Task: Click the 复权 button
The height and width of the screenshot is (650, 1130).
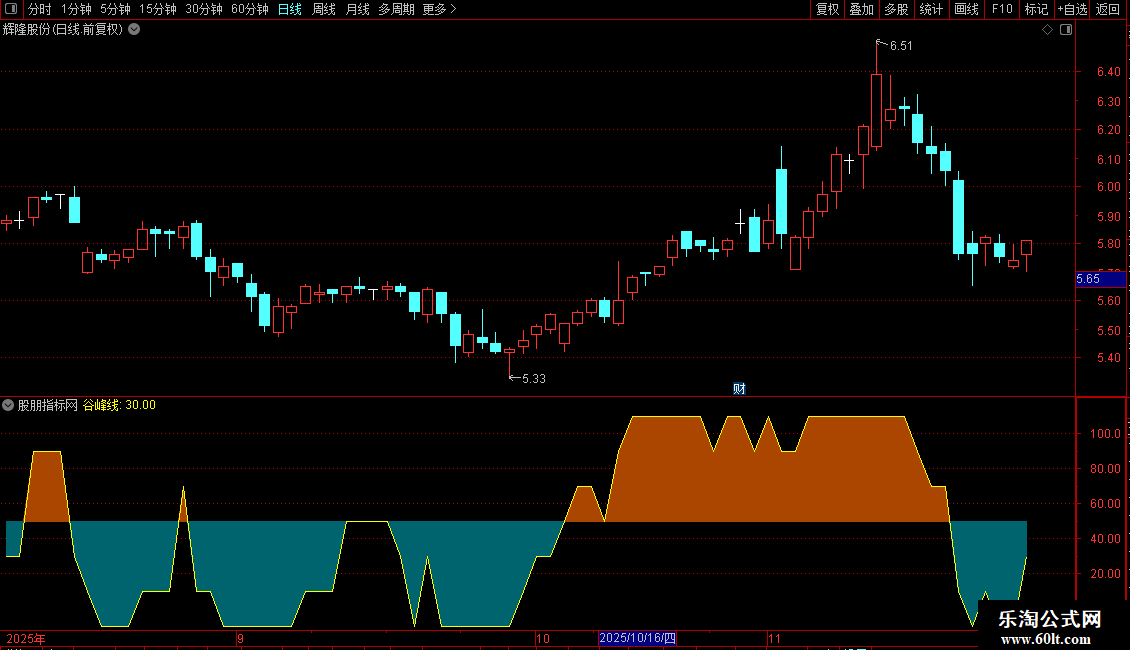Action: [827, 9]
